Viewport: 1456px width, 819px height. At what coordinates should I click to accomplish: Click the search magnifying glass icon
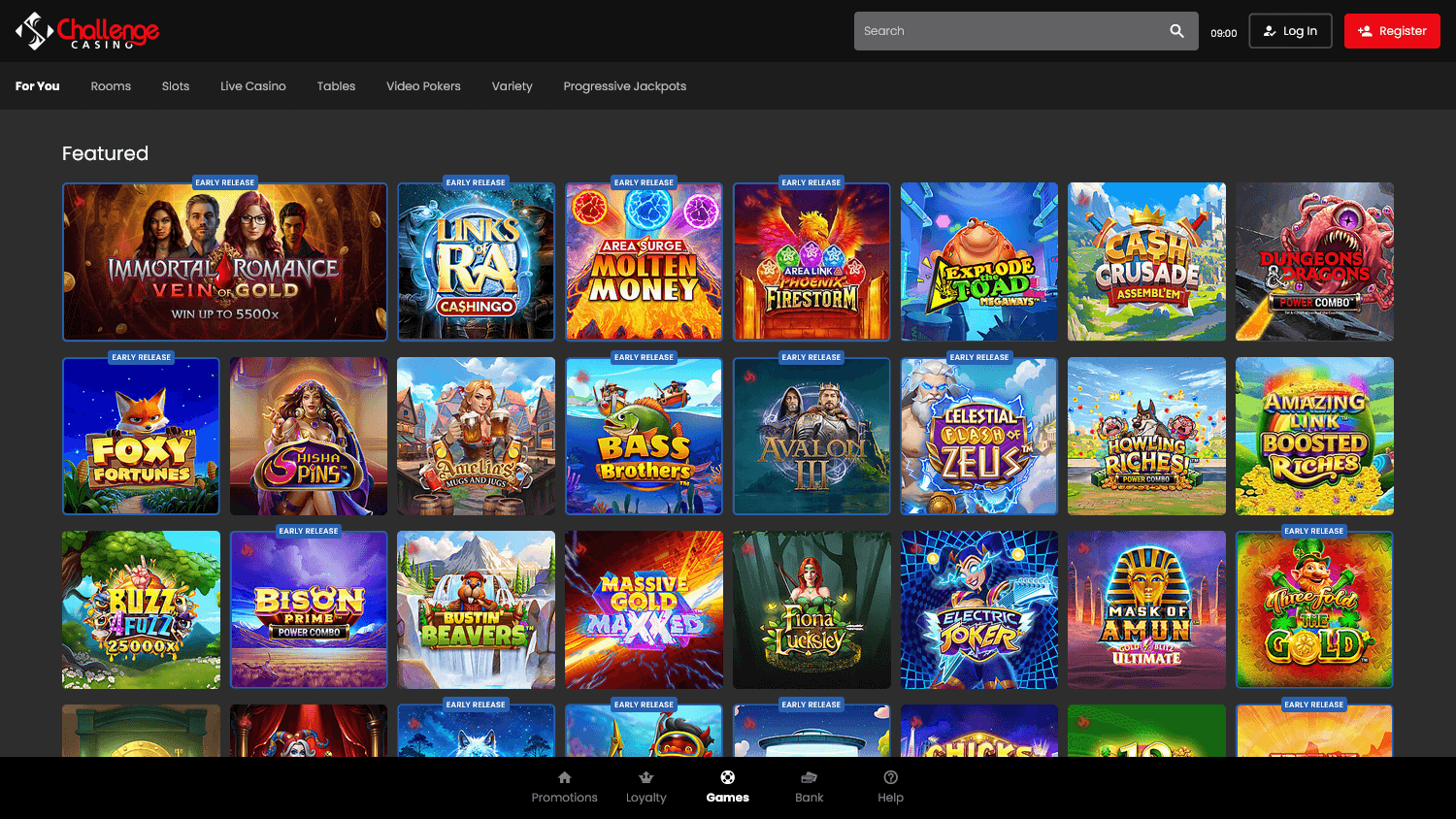coord(1176,30)
